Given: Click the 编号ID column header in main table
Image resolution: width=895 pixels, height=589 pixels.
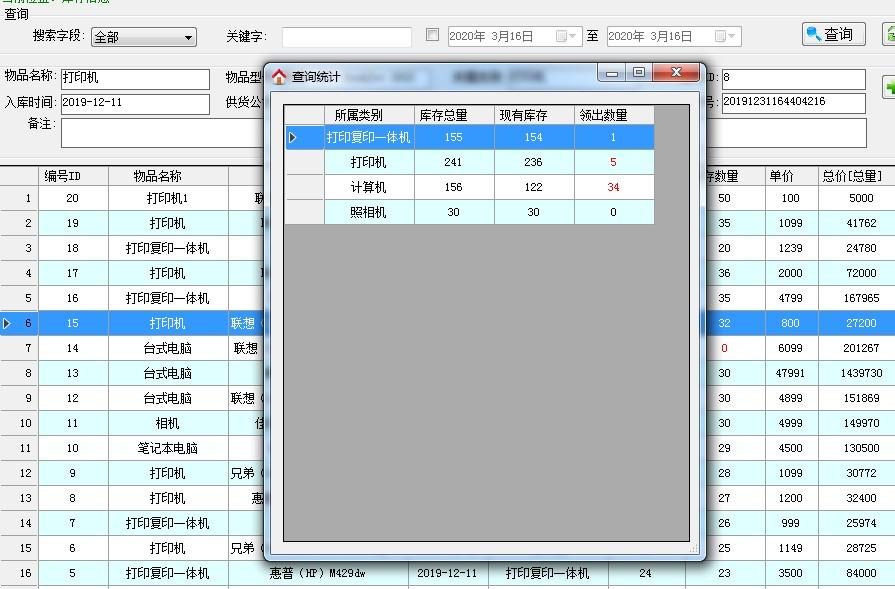Looking at the screenshot, I should coord(72,176).
